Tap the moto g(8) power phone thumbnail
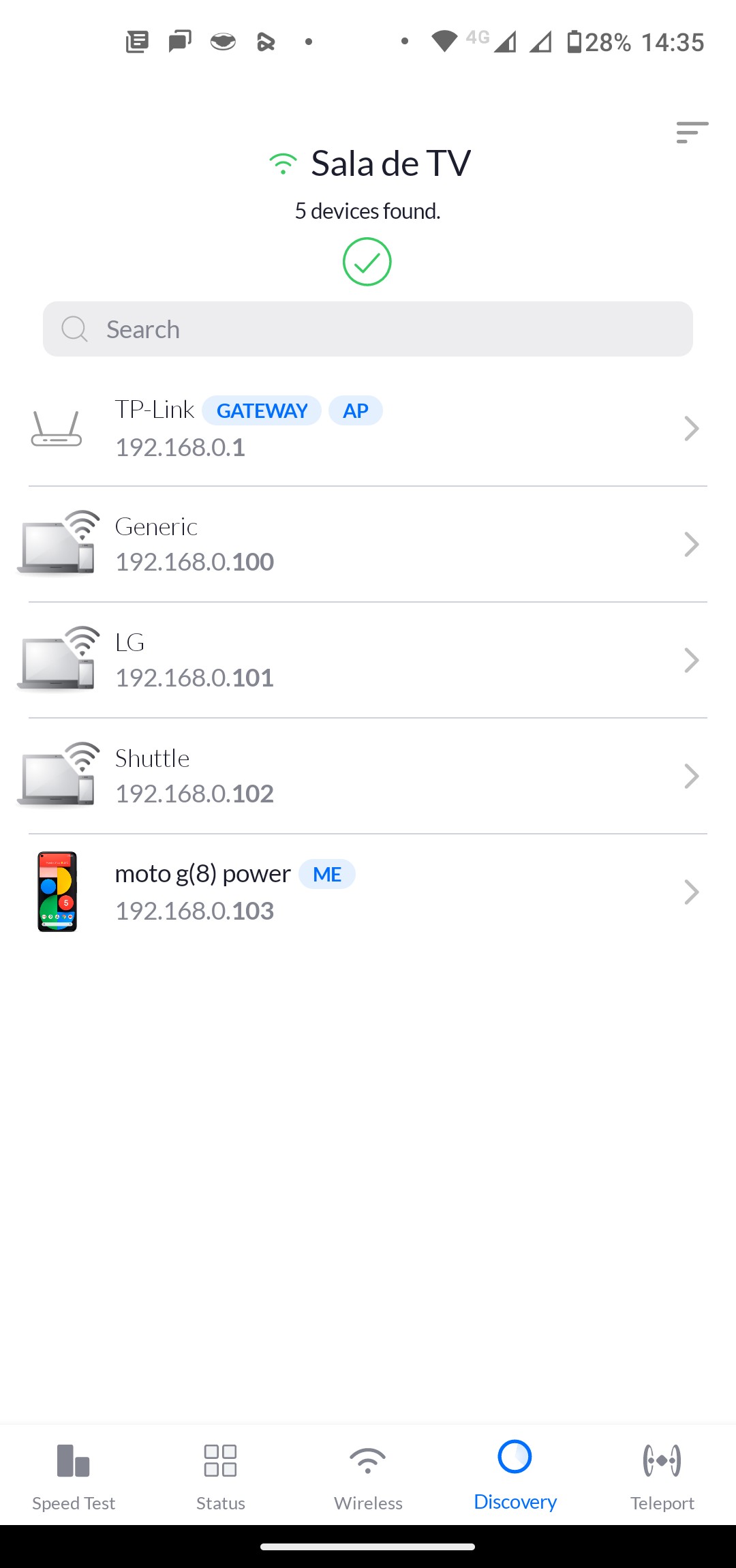Viewport: 736px width, 1568px height. pyautogui.click(x=57, y=892)
